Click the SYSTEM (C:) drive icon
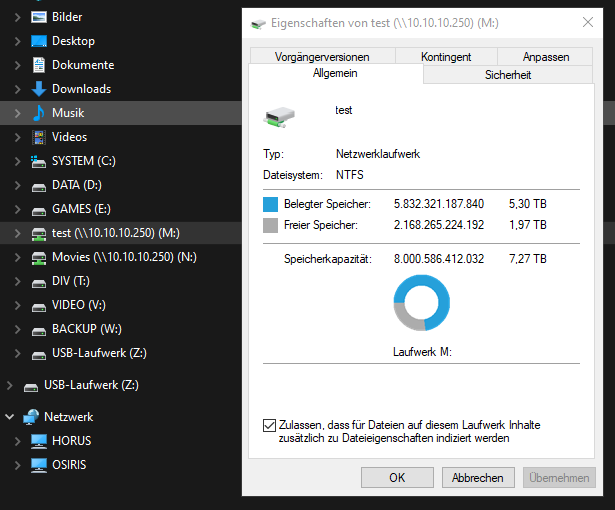Viewport: 615px width, 510px height. click(x=38, y=161)
